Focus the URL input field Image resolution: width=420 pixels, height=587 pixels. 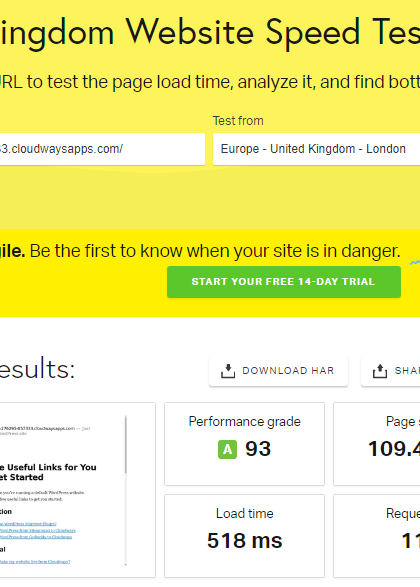[x=102, y=149]
